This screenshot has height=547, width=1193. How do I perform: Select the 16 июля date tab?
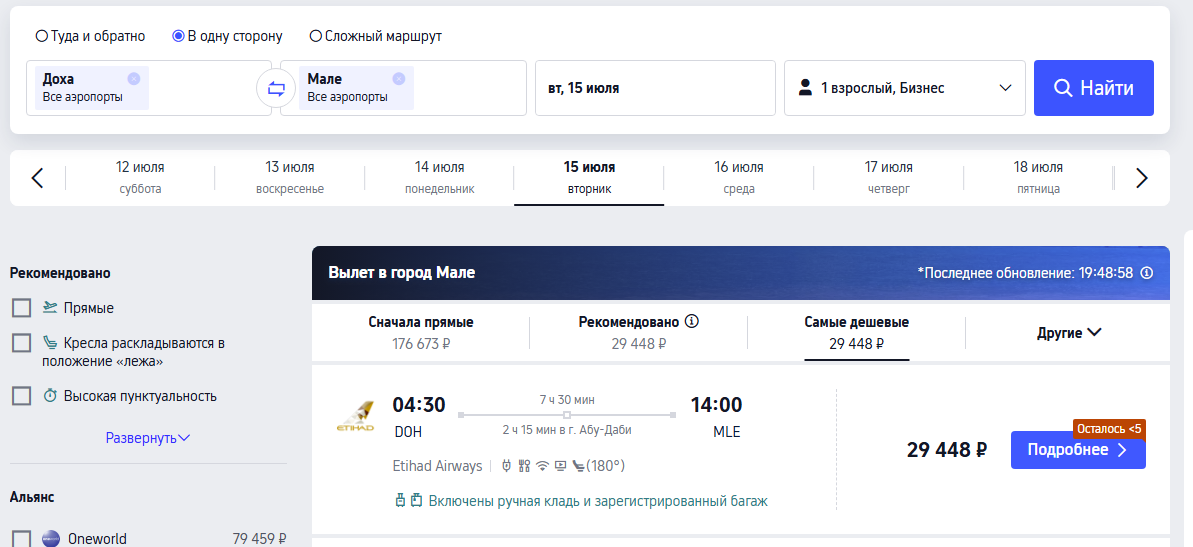(739, 178)
